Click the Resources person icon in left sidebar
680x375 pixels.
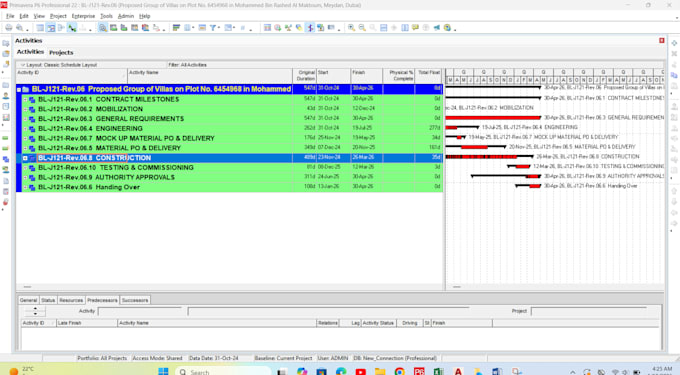6,96
